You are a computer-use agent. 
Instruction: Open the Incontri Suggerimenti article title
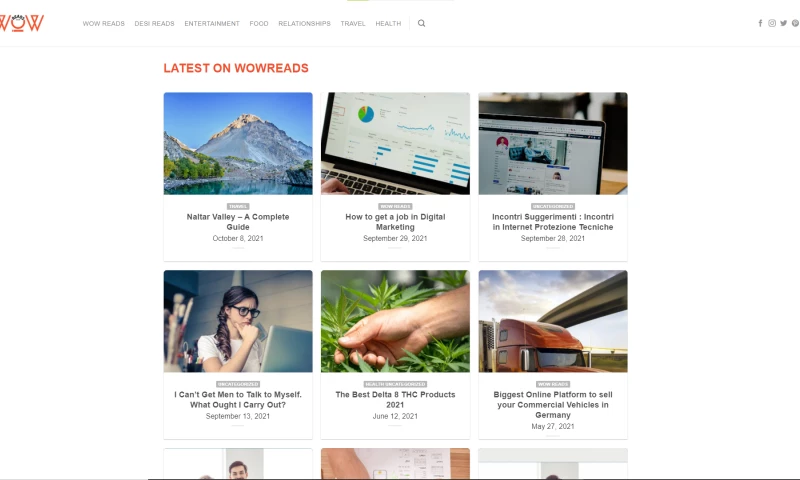tap(553, 222)
